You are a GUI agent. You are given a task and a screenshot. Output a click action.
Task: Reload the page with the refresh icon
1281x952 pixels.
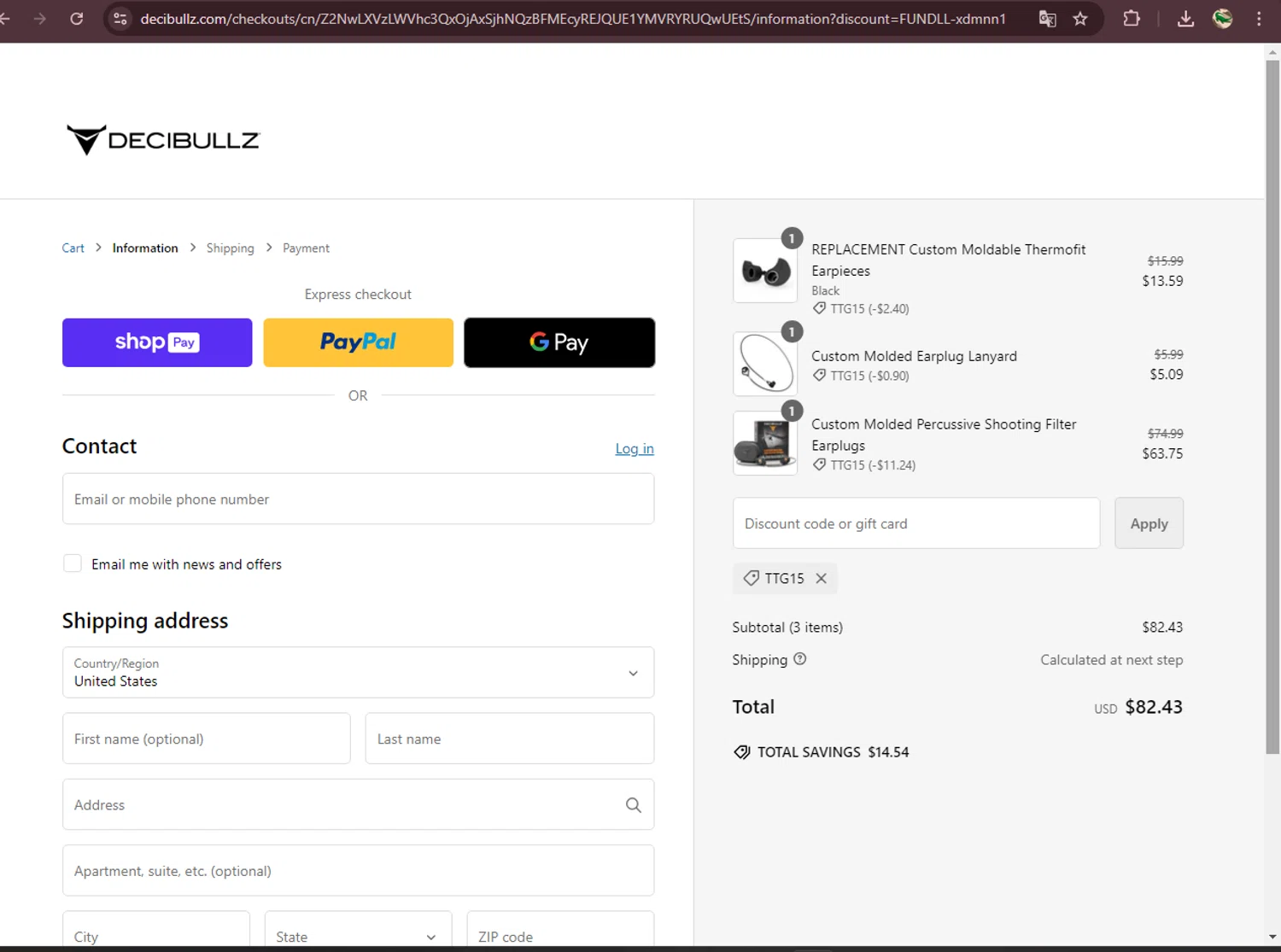(x=77, y=18)
